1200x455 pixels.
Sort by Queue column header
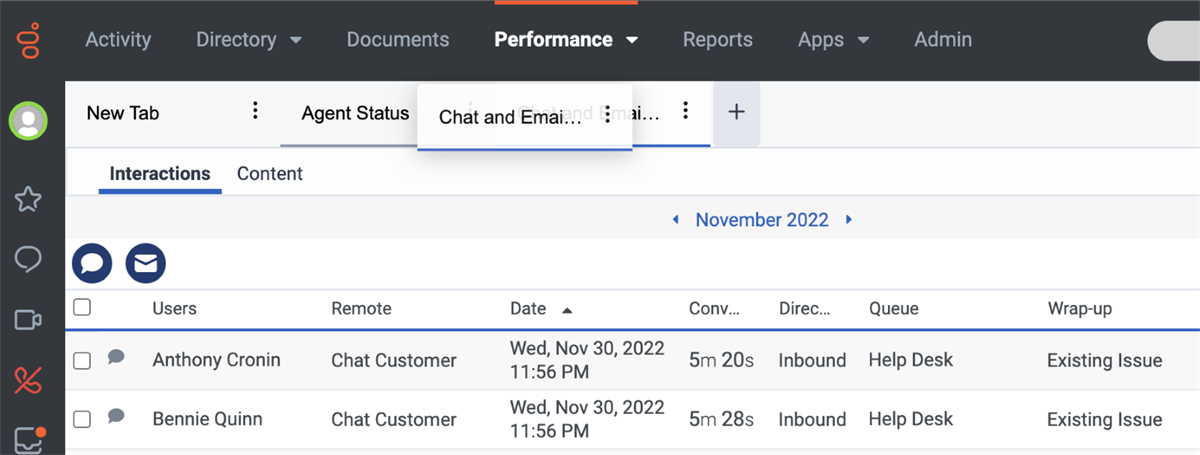pyautogui.click(x=894, y=309)
